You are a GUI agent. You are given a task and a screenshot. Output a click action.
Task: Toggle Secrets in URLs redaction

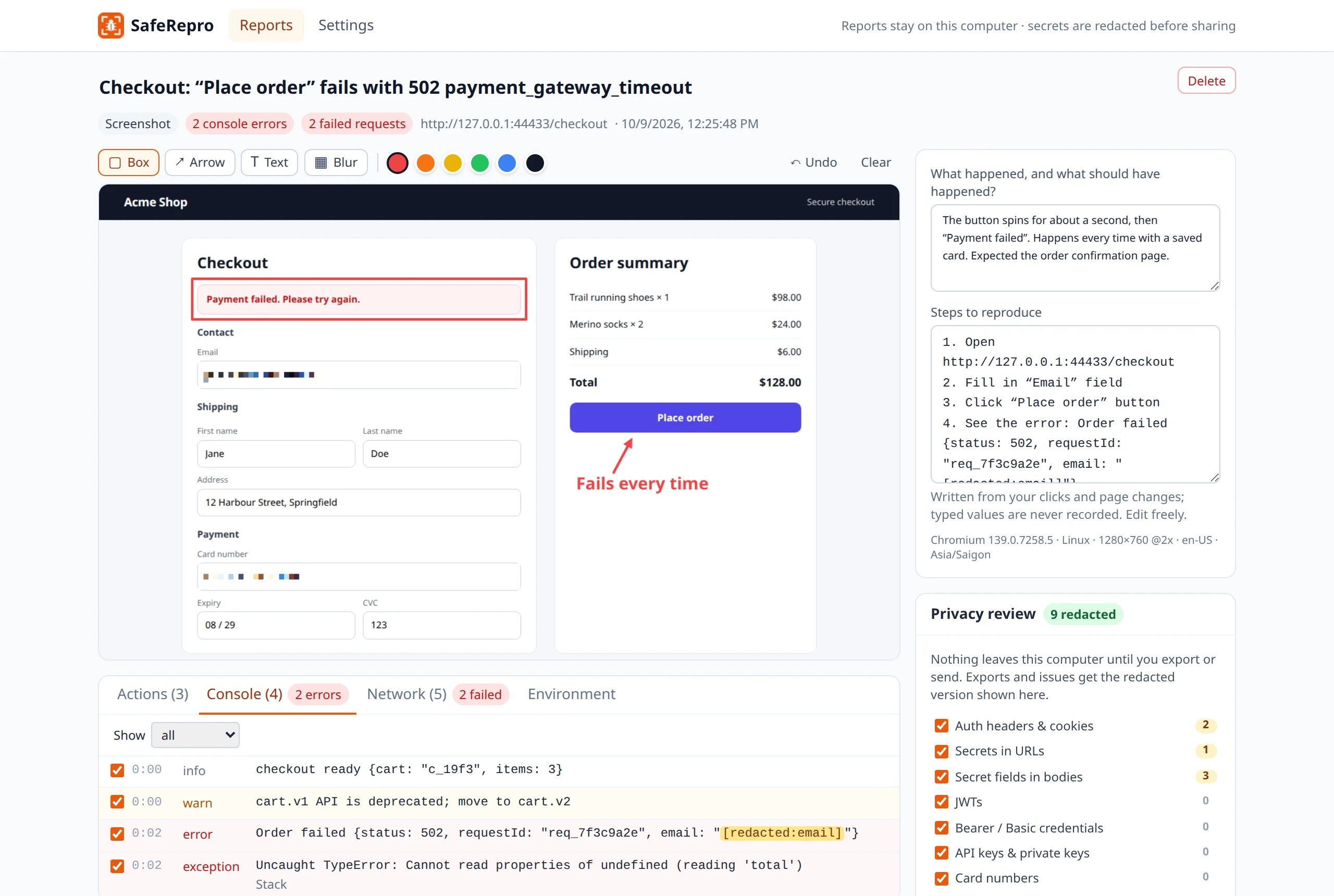click(941, 751)
